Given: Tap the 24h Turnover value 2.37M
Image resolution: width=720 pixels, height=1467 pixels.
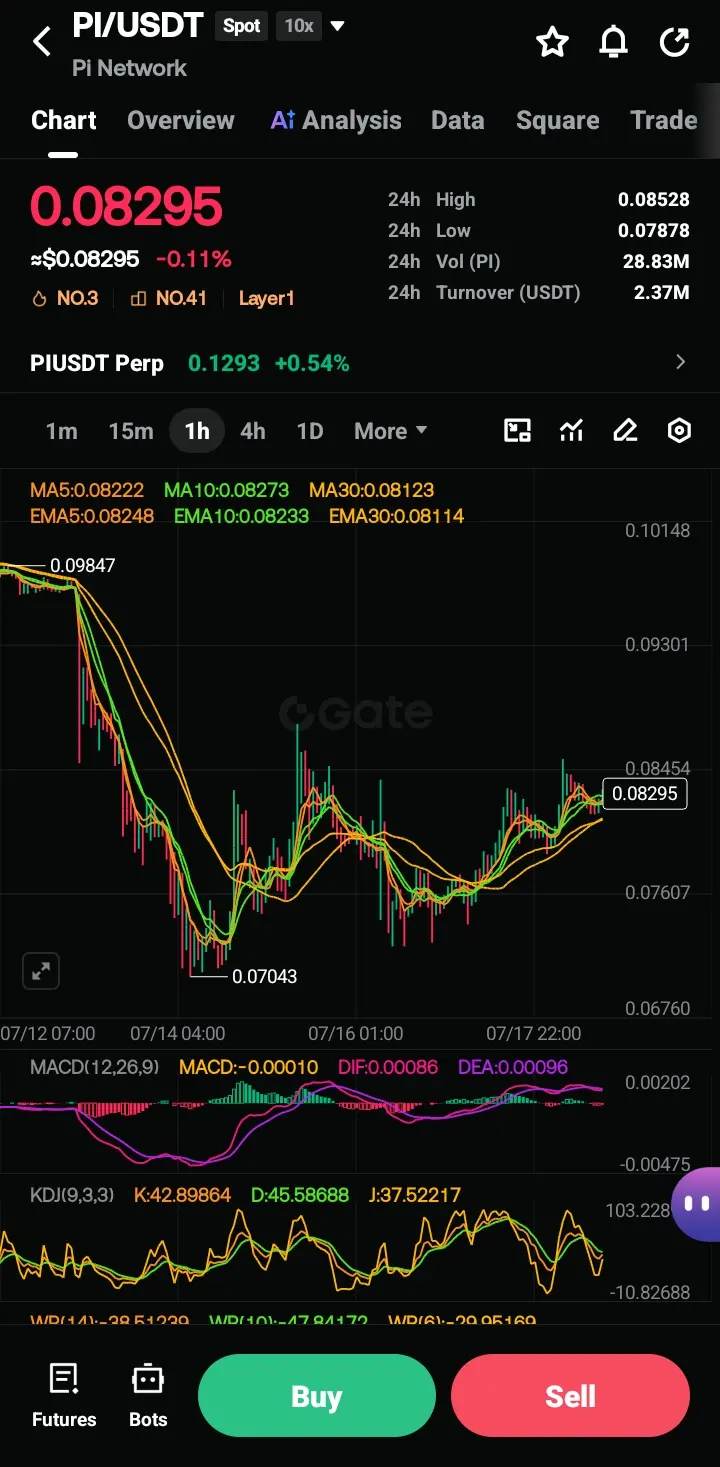Looking at the screenshot, I should pyautogui.click(x=662, y=292).
